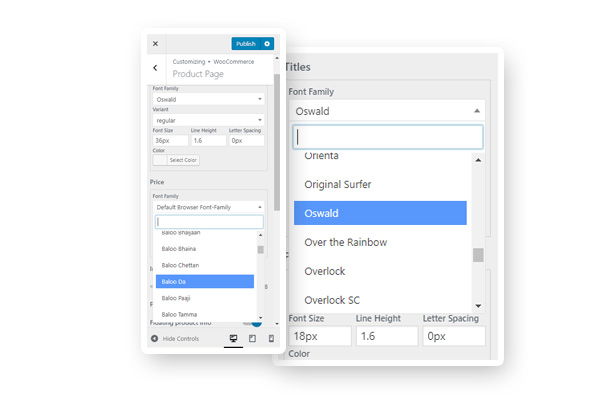The image size is (600, 400).
Task: Switch to mobile preview icon
Action: (271, 338)
